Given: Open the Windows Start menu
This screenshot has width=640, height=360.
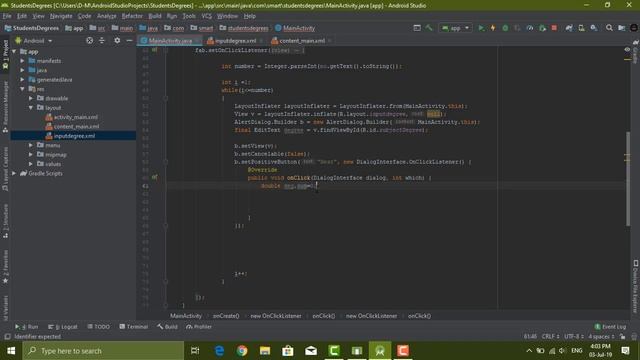Looking at the screenshot, I should [11, 351].
